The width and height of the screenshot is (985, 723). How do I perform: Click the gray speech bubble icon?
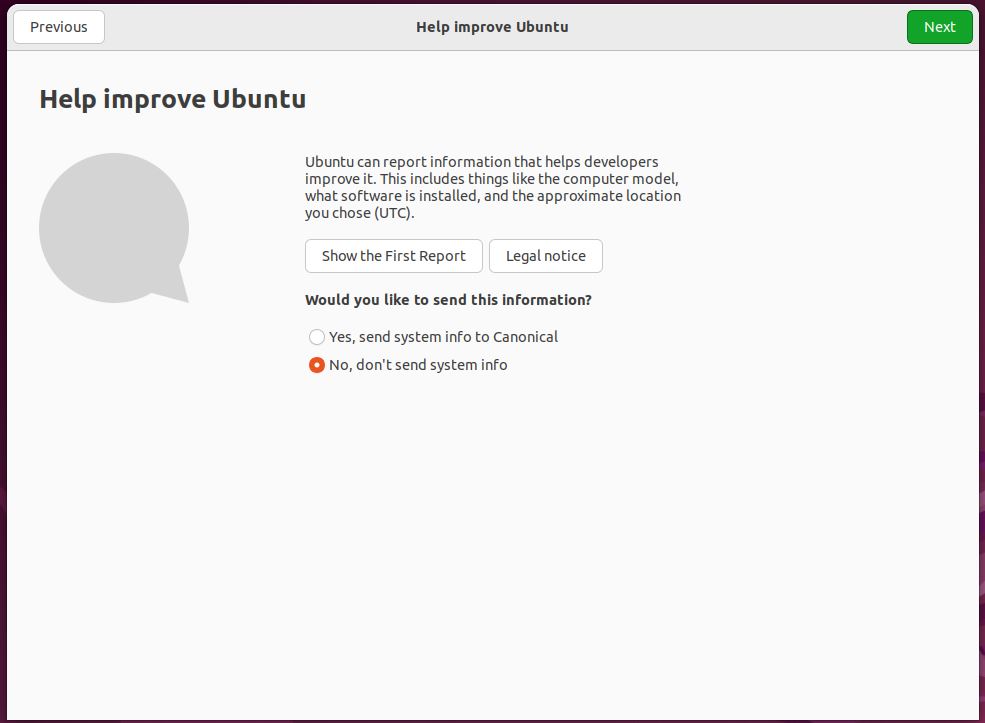coord(113,227)
